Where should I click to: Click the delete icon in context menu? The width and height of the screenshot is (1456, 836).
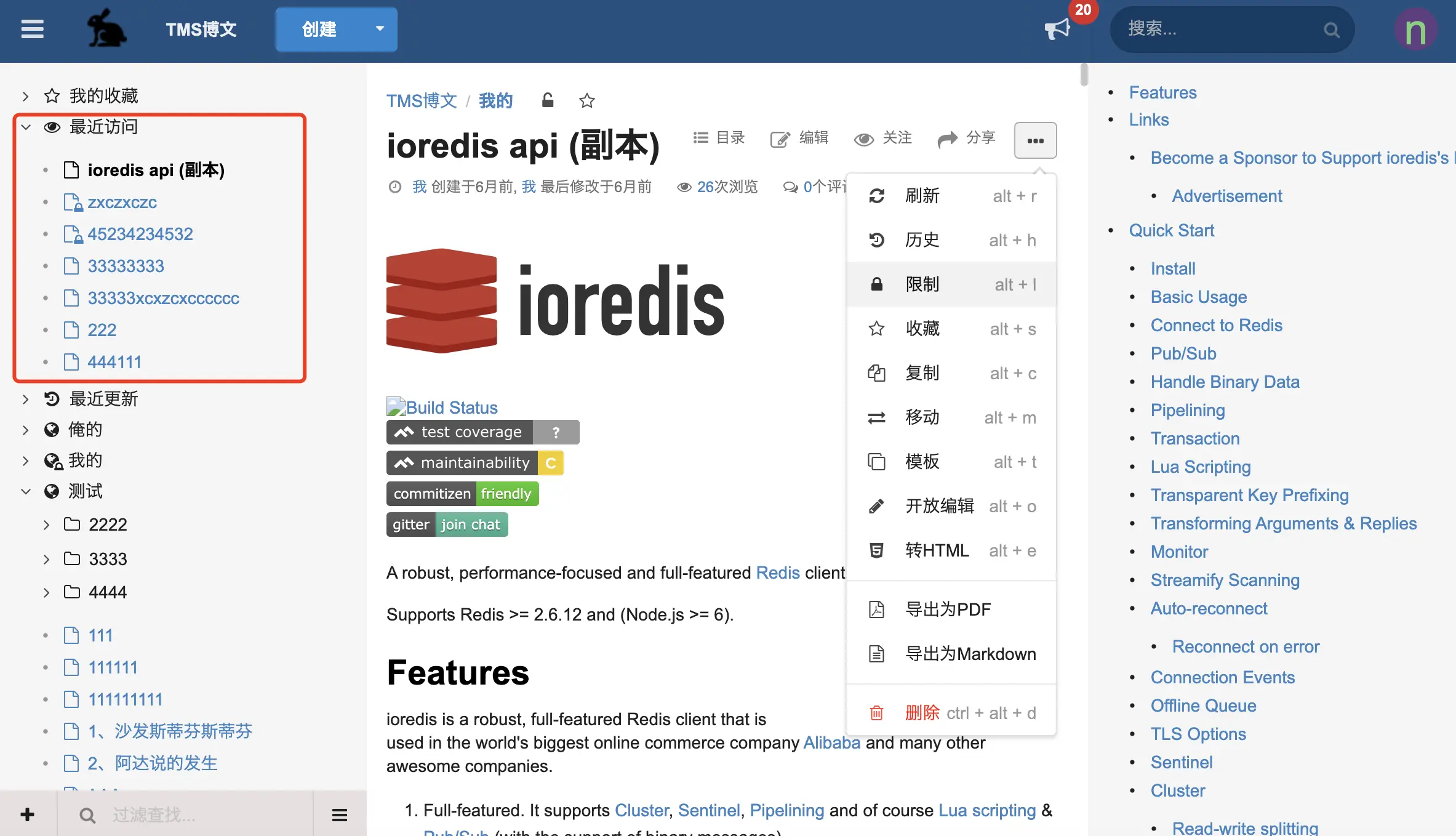click(877, 713)
